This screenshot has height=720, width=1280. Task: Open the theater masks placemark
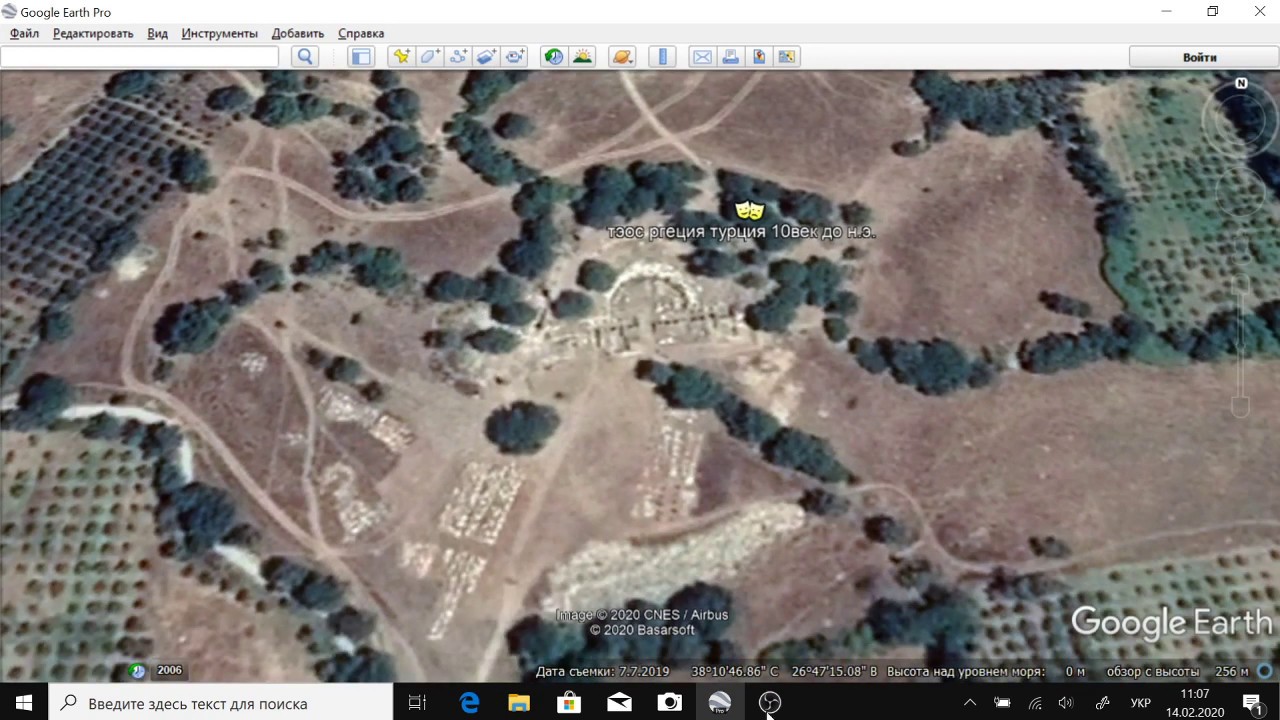[x=749, y=210]
